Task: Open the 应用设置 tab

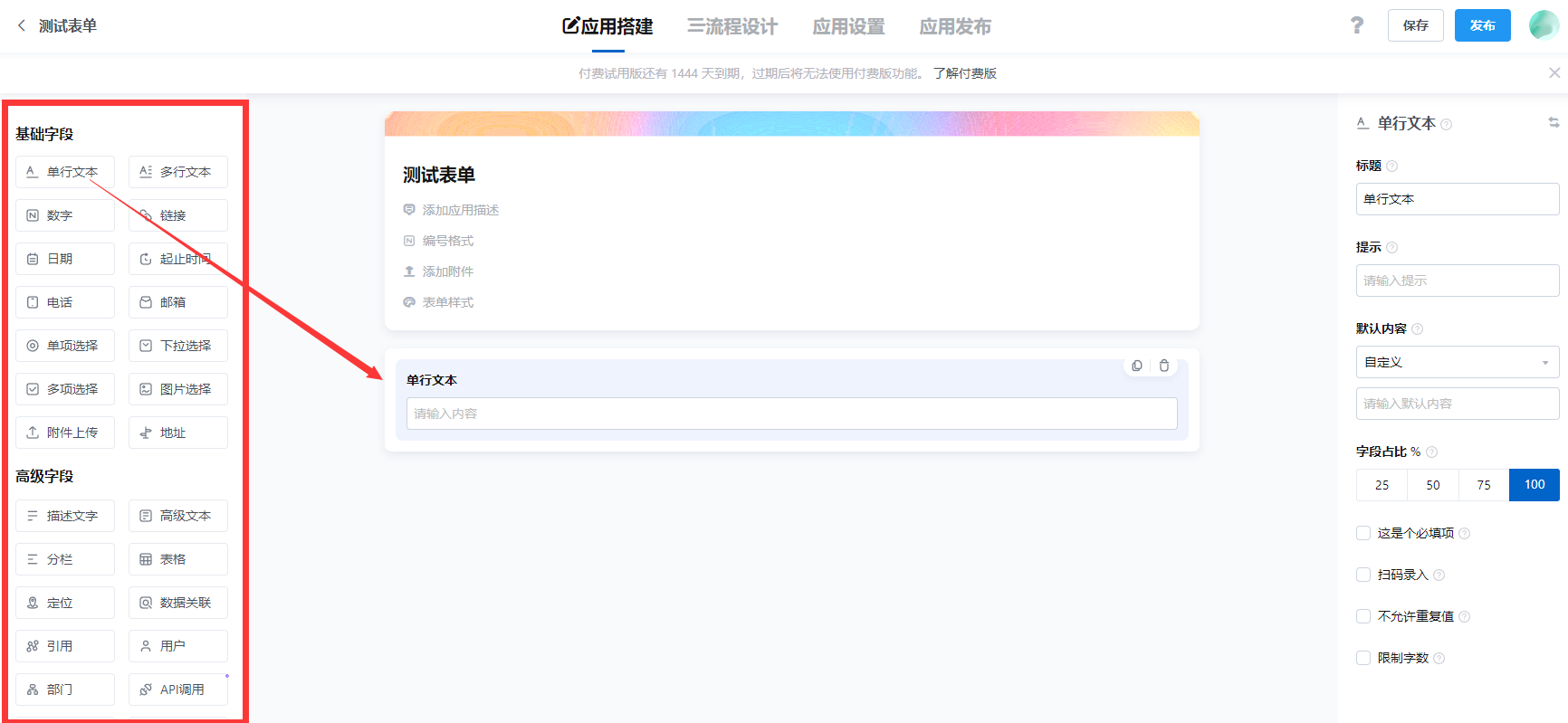Action: [848, 26]
